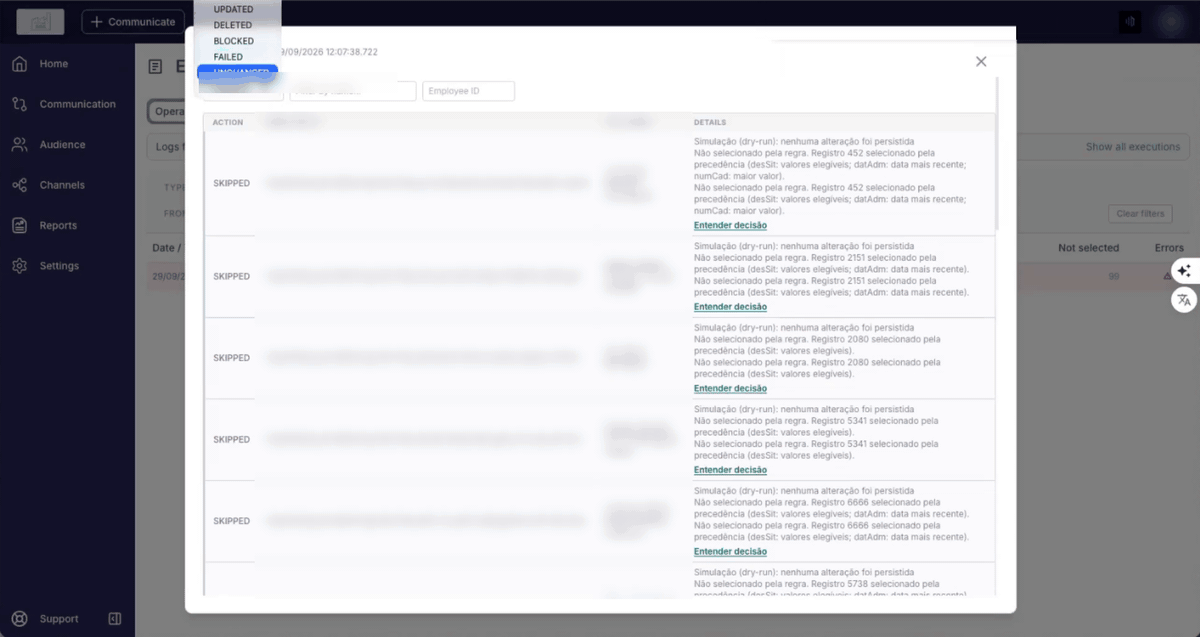
Task: Go to Channels in the sidebar
Action: [62, 185]
